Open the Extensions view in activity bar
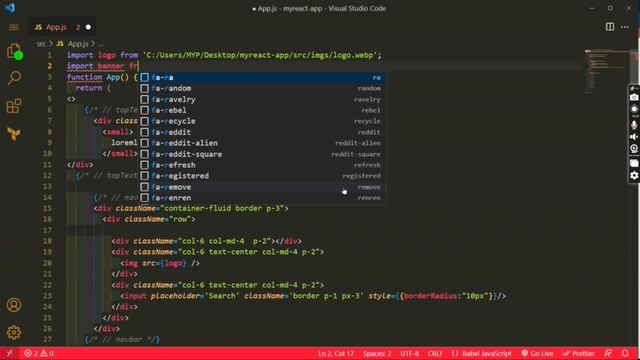The width and height of the screenshot is (640, 360). click(14, 106)
